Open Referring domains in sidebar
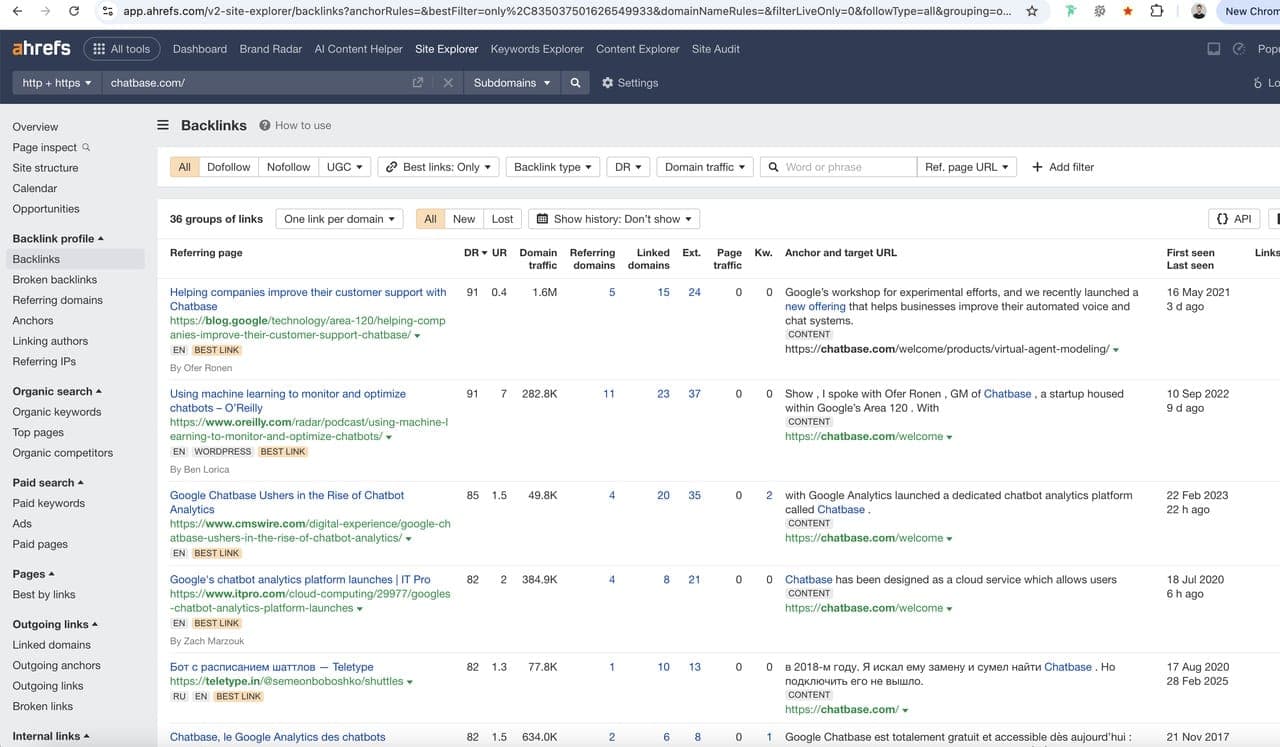This screenshot has width=1280, height=747. coord(57,300)
